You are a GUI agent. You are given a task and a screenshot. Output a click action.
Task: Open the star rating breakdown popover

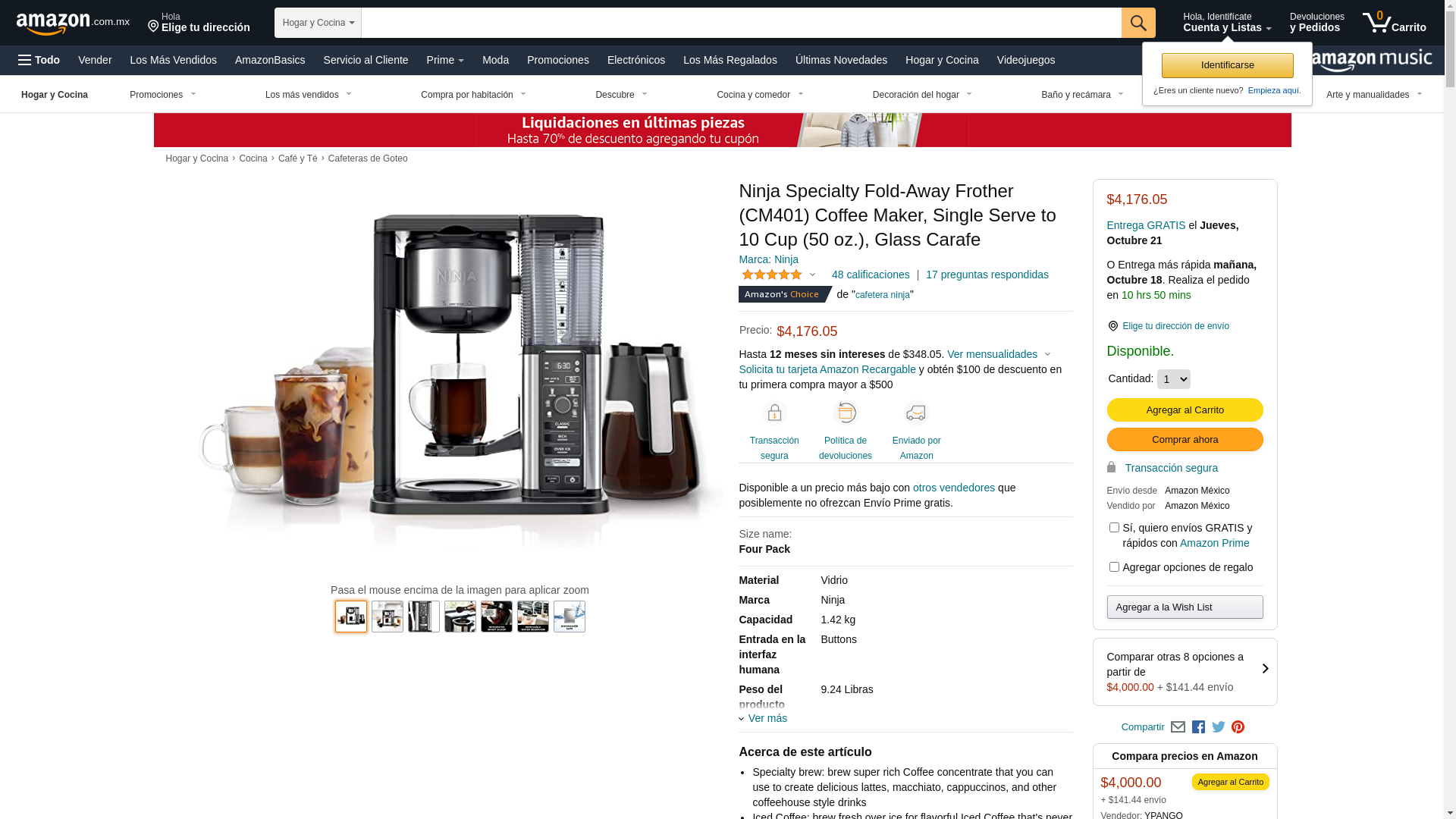[x=778, y=275]
